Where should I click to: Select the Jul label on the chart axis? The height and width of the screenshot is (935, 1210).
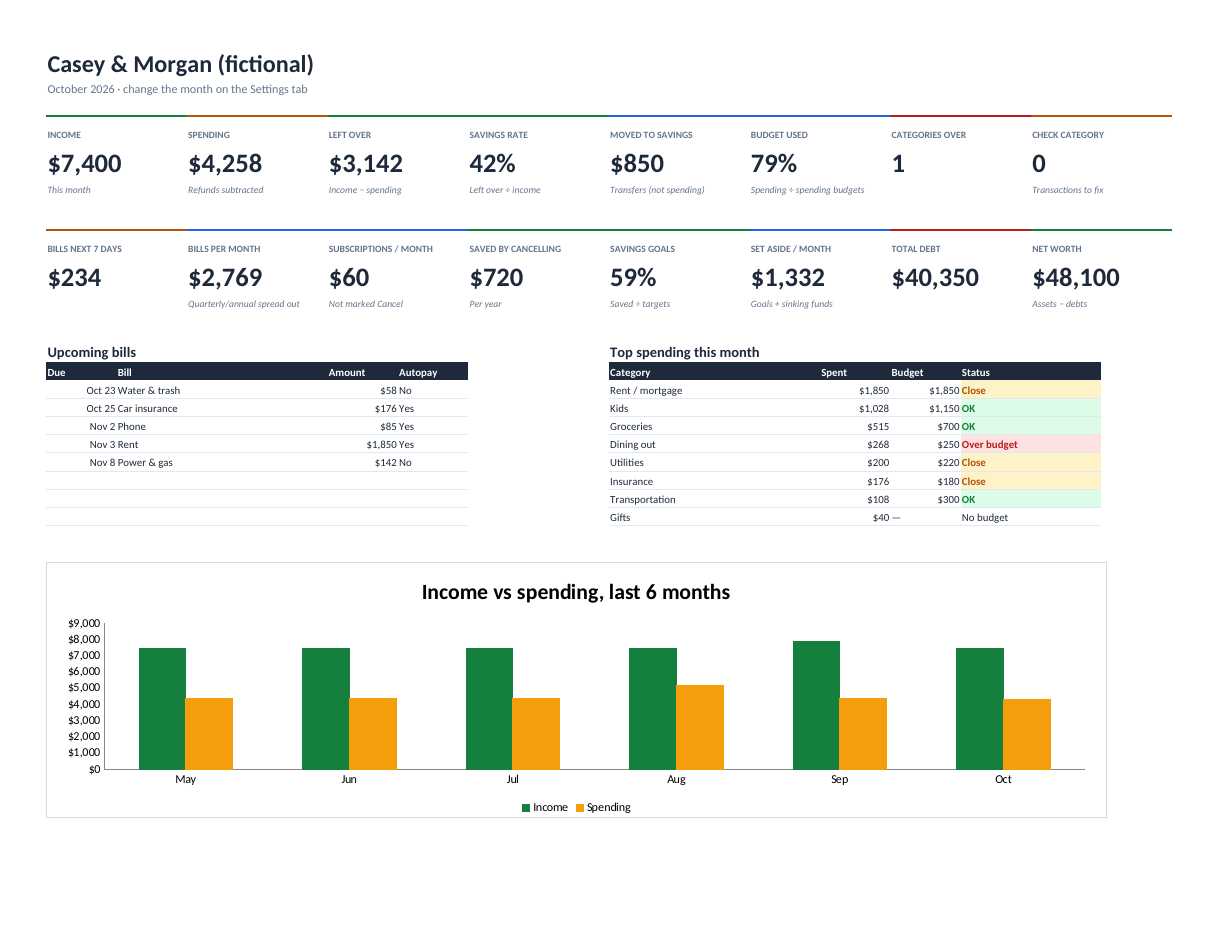[513, 780]
